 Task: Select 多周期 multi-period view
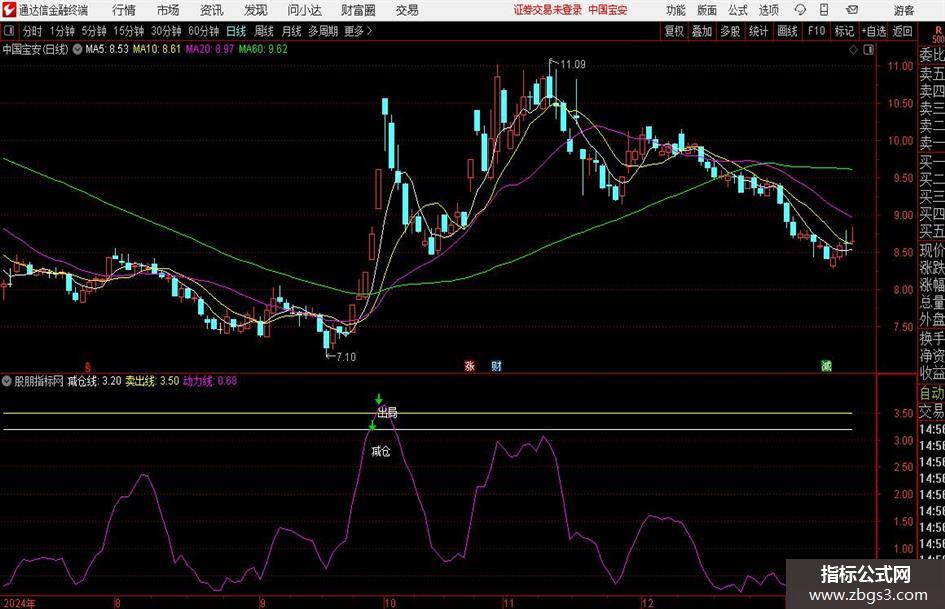(x=322, y=31)
